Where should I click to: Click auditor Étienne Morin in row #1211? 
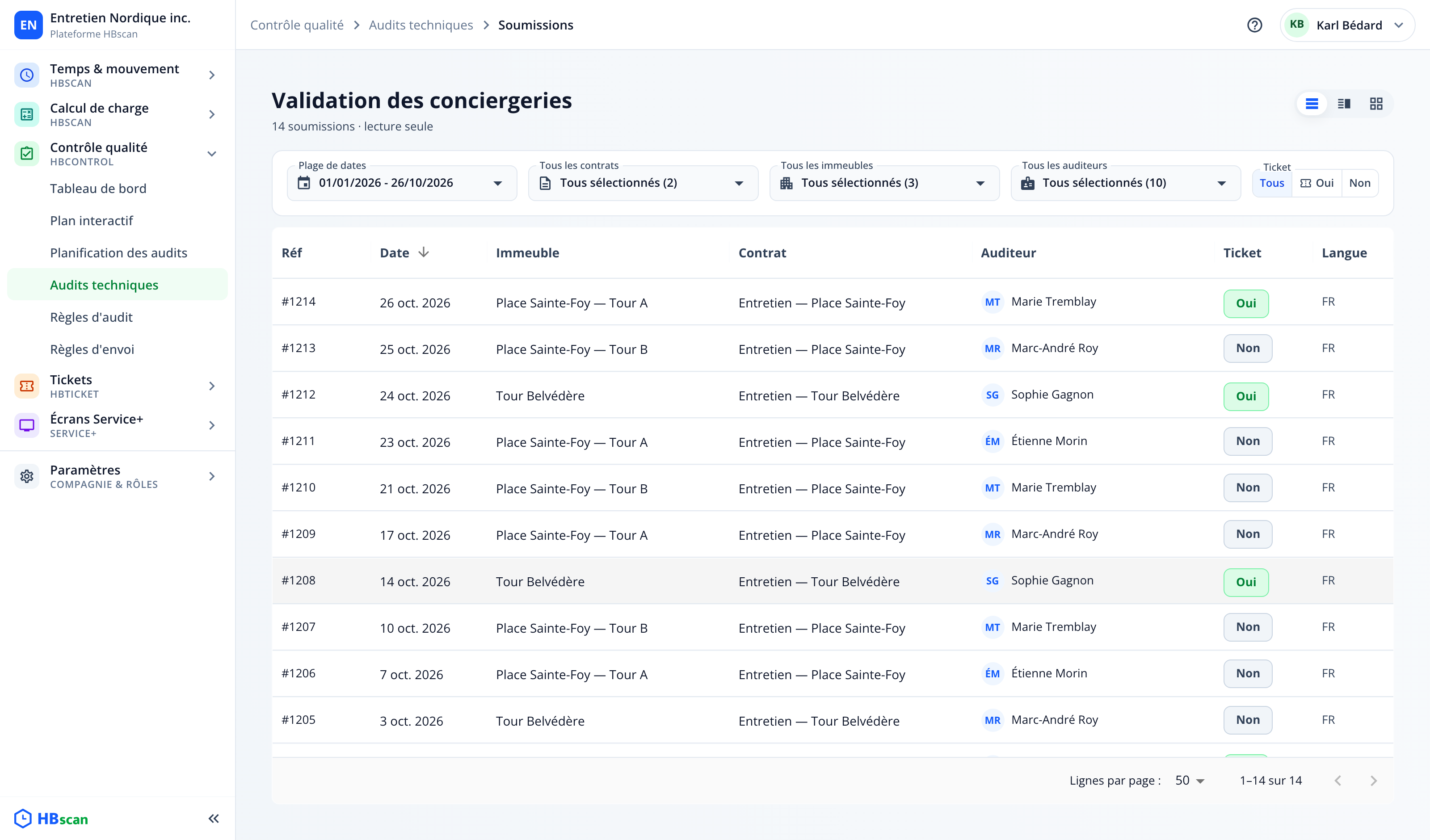1035,441
